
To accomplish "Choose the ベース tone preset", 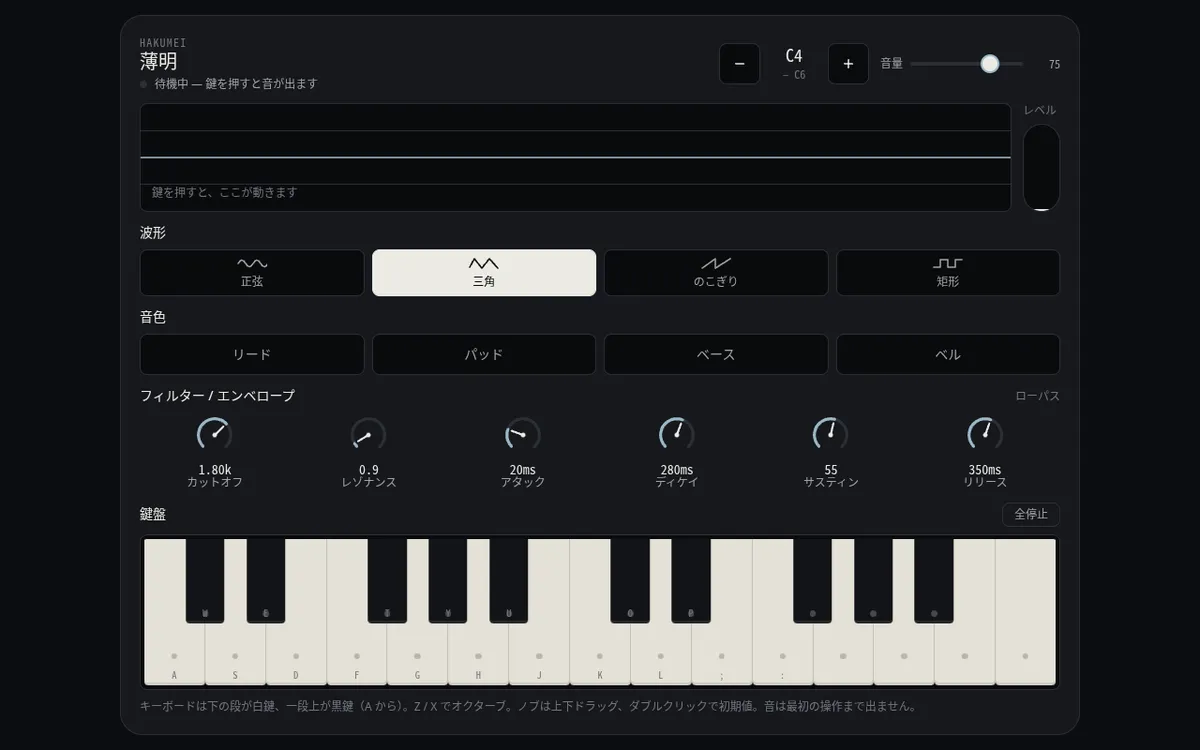I will point(716,354).
